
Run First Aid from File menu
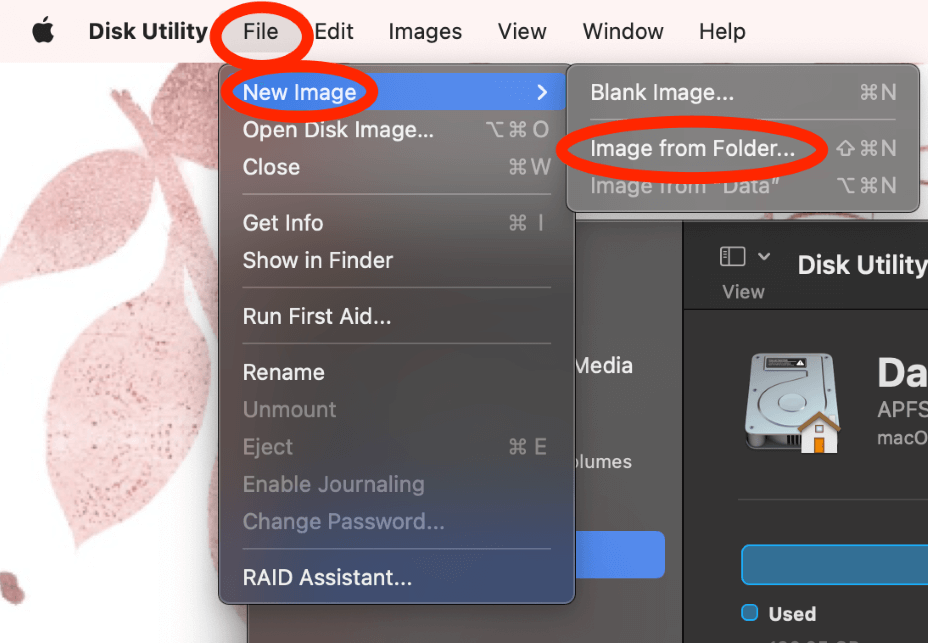[317, 317]
